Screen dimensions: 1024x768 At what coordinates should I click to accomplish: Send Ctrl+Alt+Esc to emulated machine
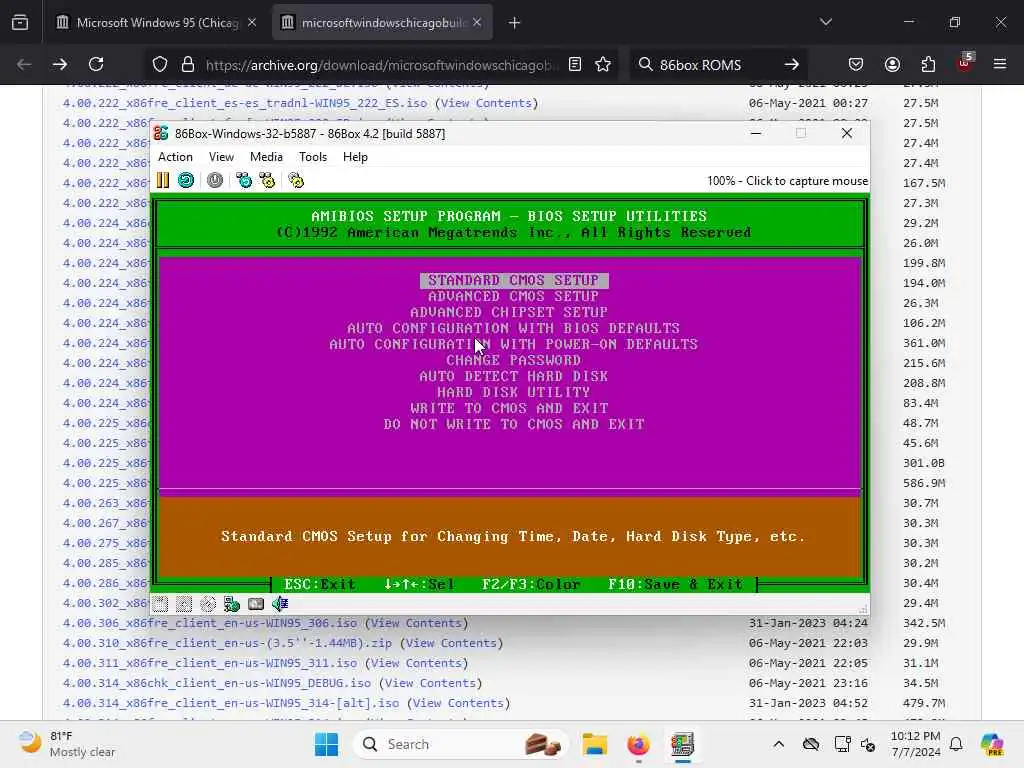[268, 180]
